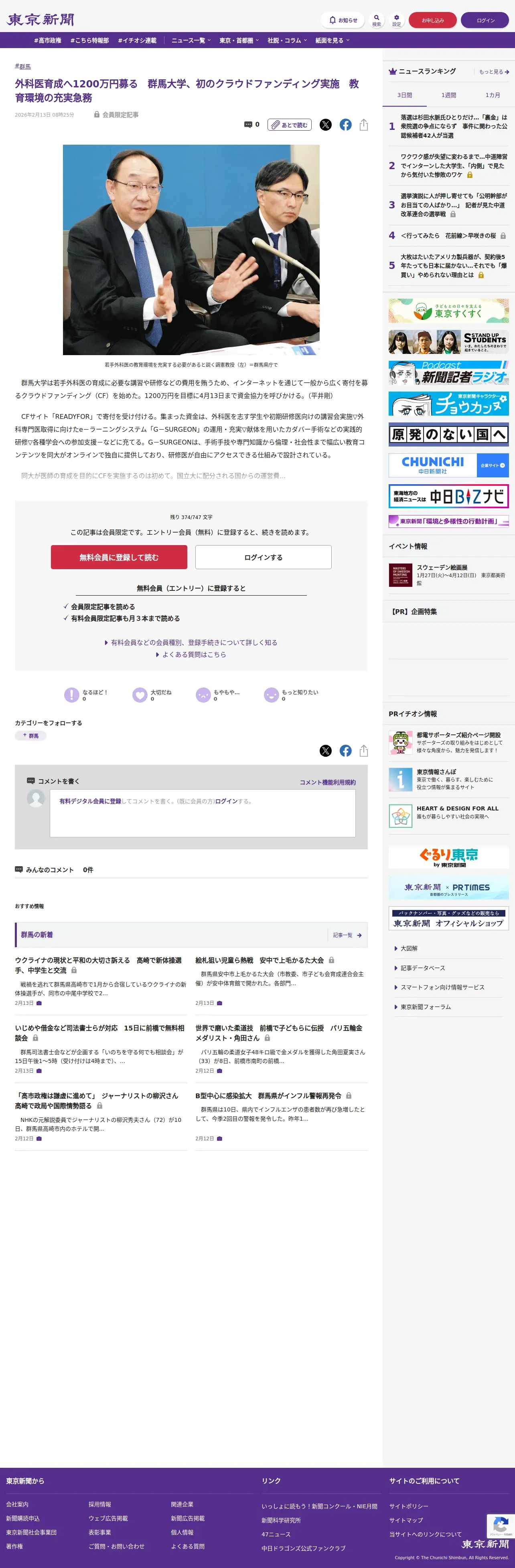React with もやもや… face icon
The image size is (515, 1568).
(203, 695)
